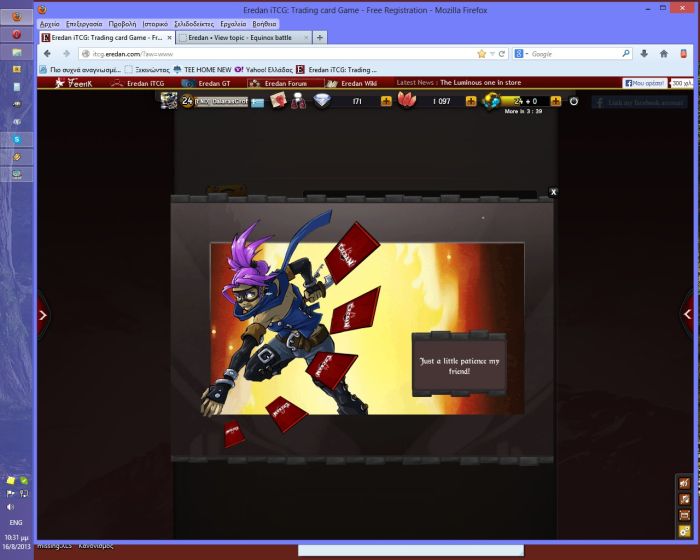Viewport: 700px width, 560px height.
Task: Click Link my facebook account button
Action: 639,103
